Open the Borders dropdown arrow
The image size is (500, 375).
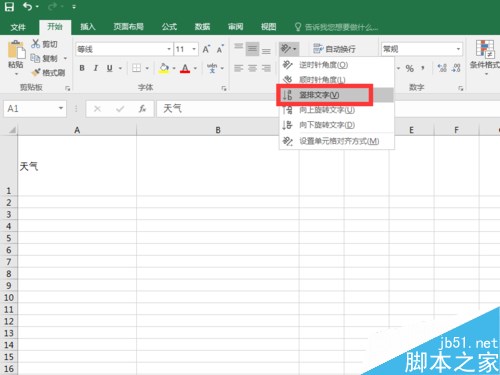[147, 68]
